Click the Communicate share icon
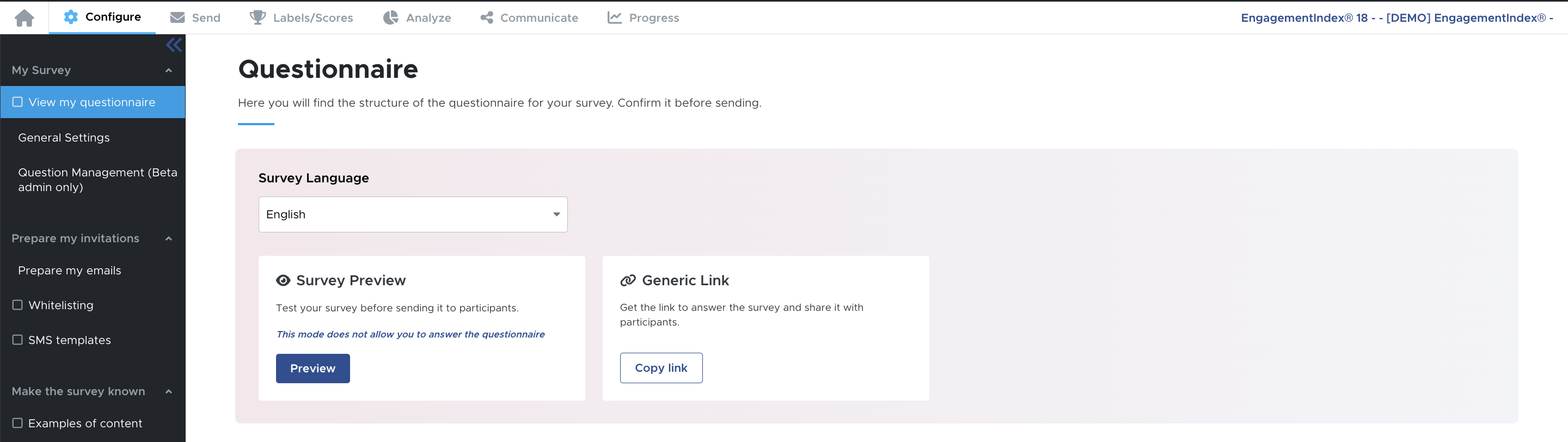1568x442 pixels. (x=486, y=17)
